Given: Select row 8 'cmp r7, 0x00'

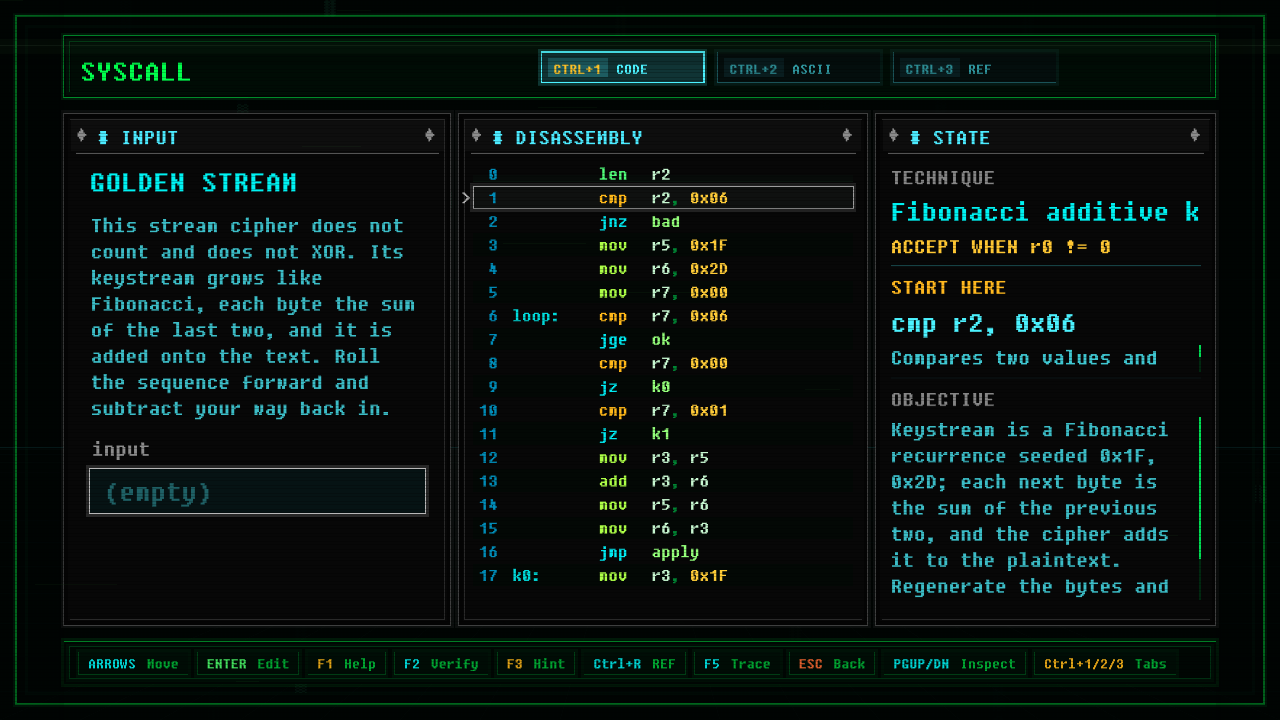Looking at the screenshot, I should (663, 363).
